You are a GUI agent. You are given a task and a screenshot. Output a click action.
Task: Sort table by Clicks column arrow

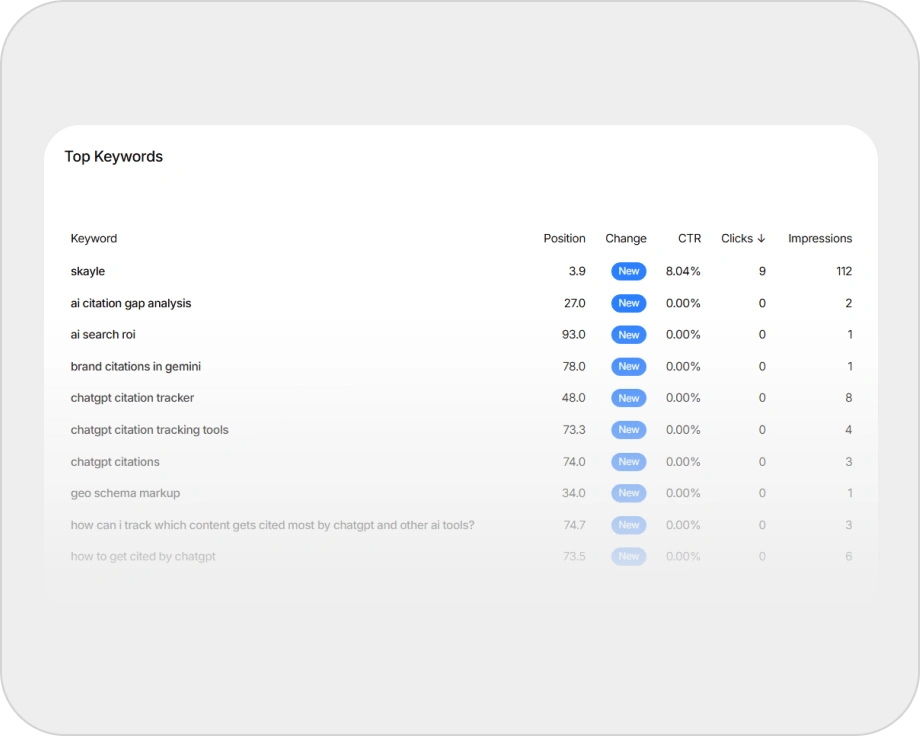click(x=761, y=239)
